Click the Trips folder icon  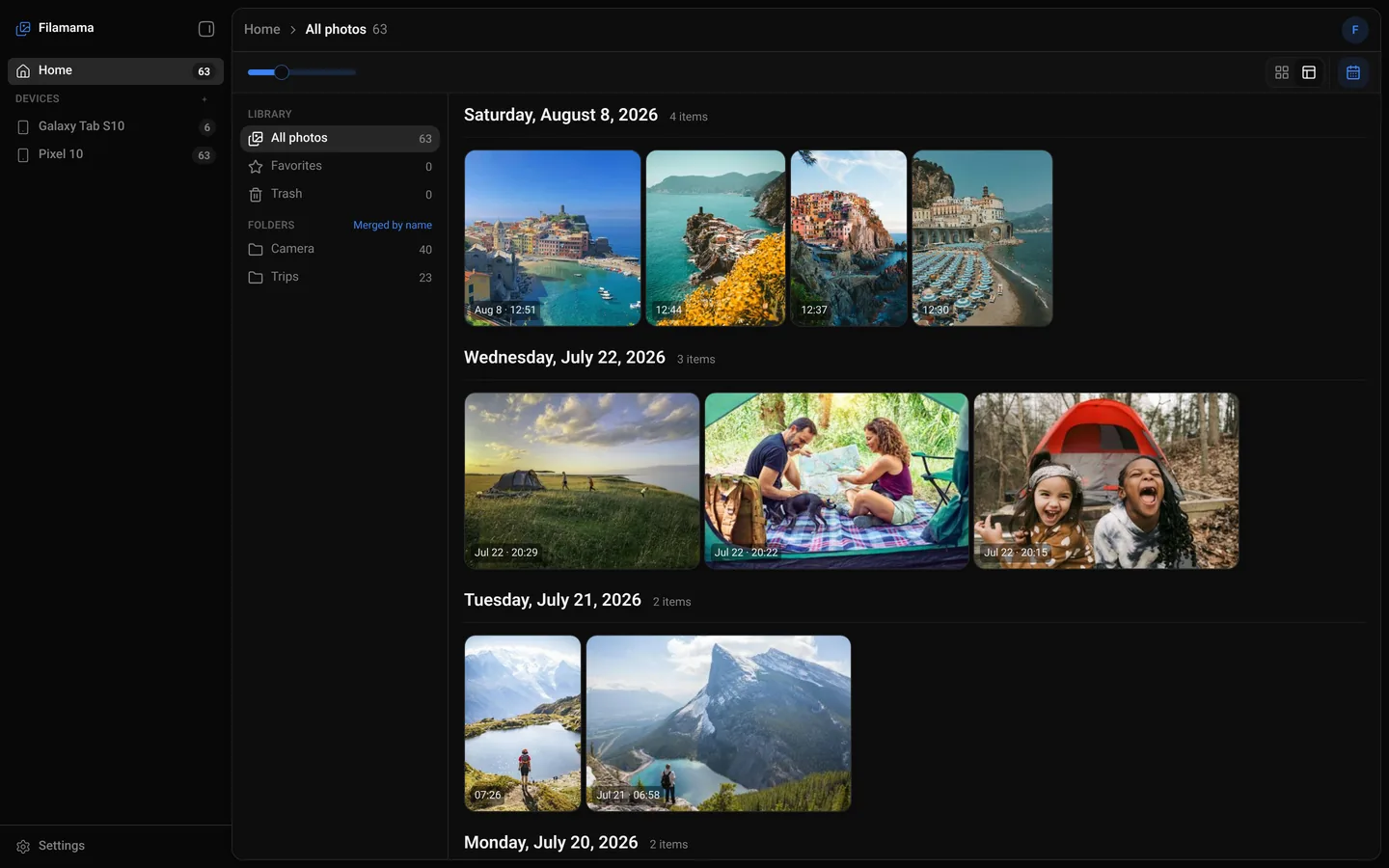pos(256,278)
